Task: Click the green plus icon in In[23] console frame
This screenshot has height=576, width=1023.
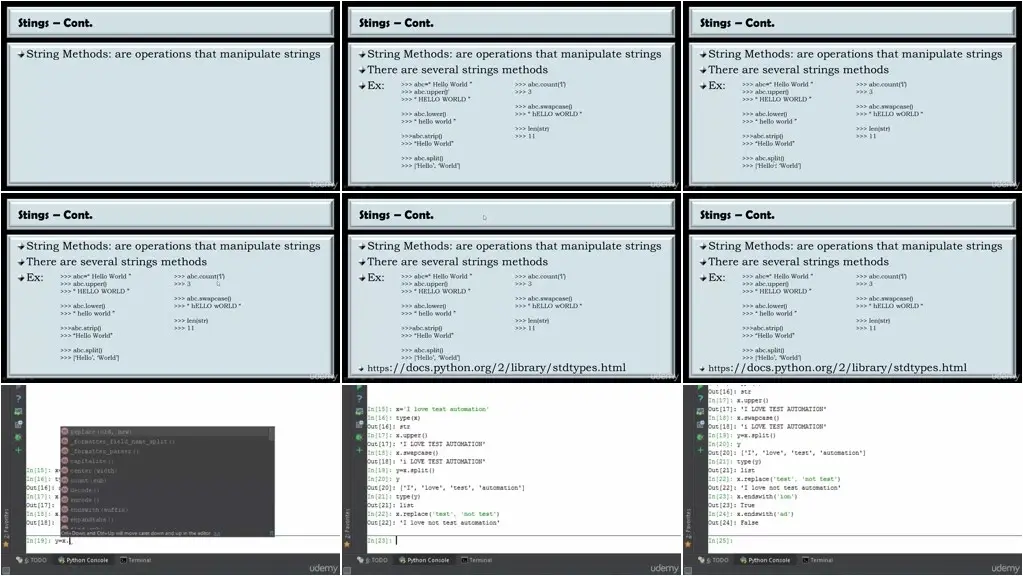Action: coord(359,450)
